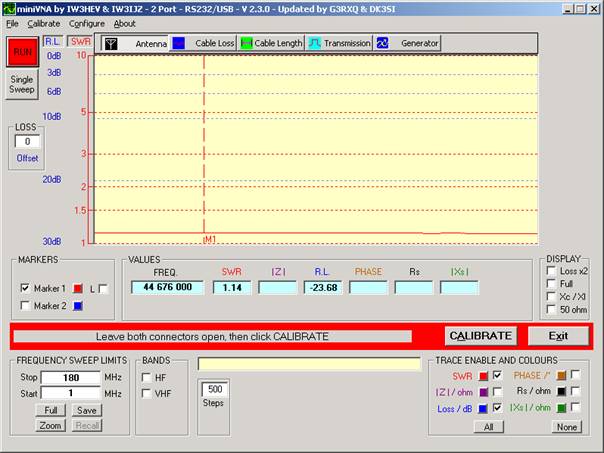Click the CALIBRATE button
This screenshot has width=604, height=453.
coord(480,336)
